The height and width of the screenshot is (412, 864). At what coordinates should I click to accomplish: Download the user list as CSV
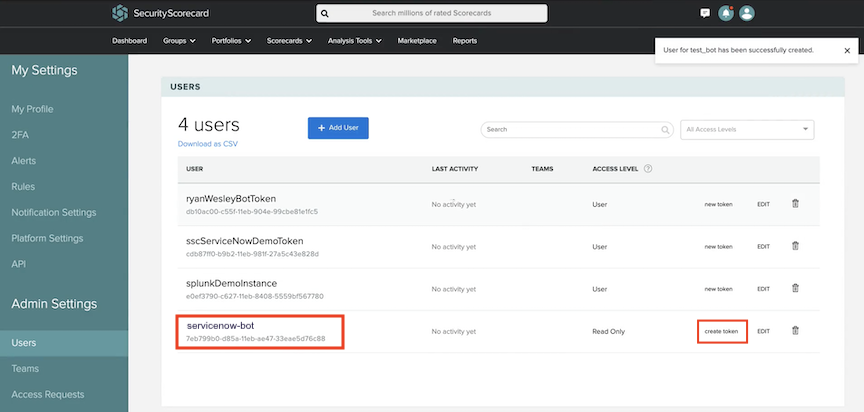coord(208,144)
